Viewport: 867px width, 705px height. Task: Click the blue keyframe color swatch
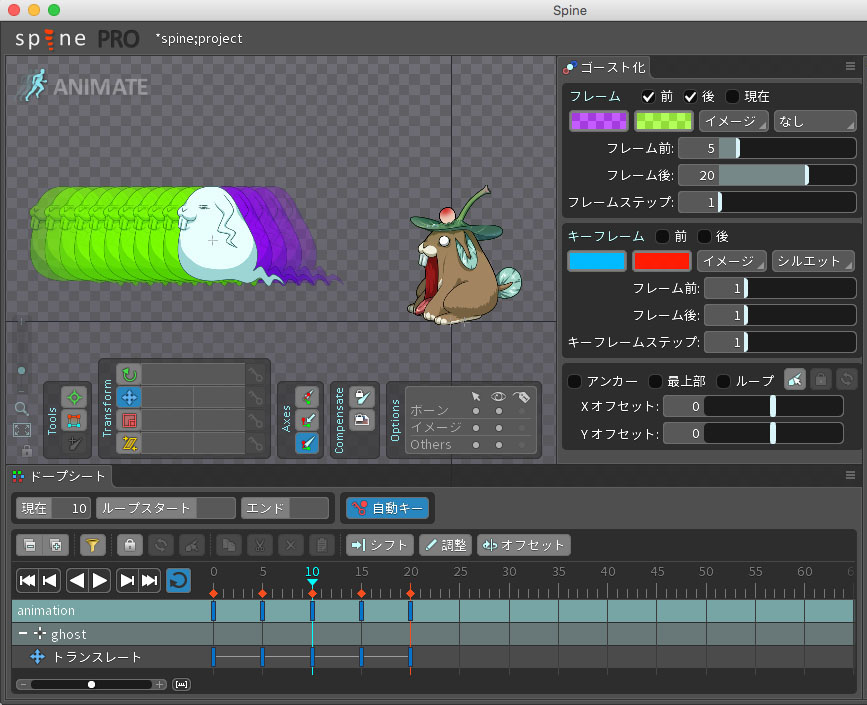pos(597,261)
